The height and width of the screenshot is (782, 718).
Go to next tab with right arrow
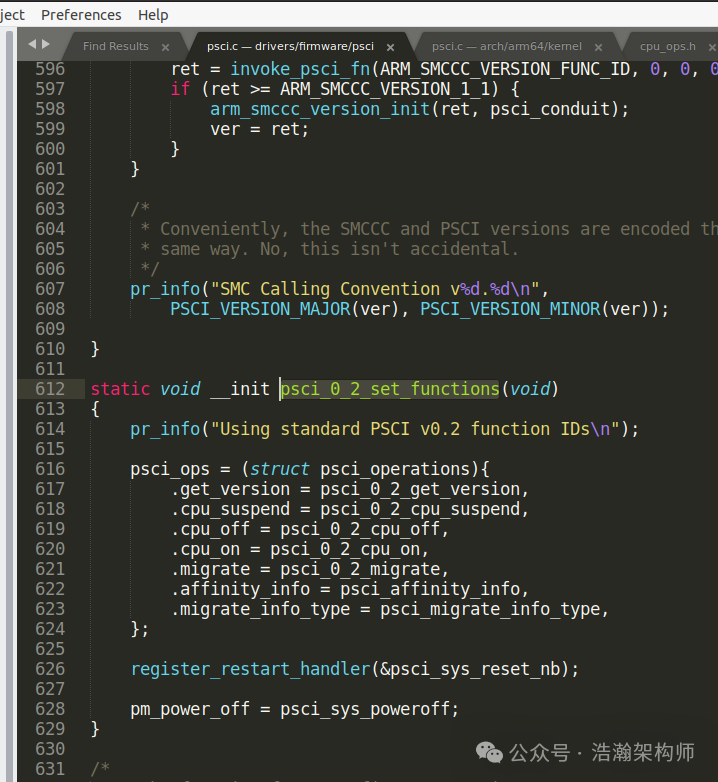(46, 44)
